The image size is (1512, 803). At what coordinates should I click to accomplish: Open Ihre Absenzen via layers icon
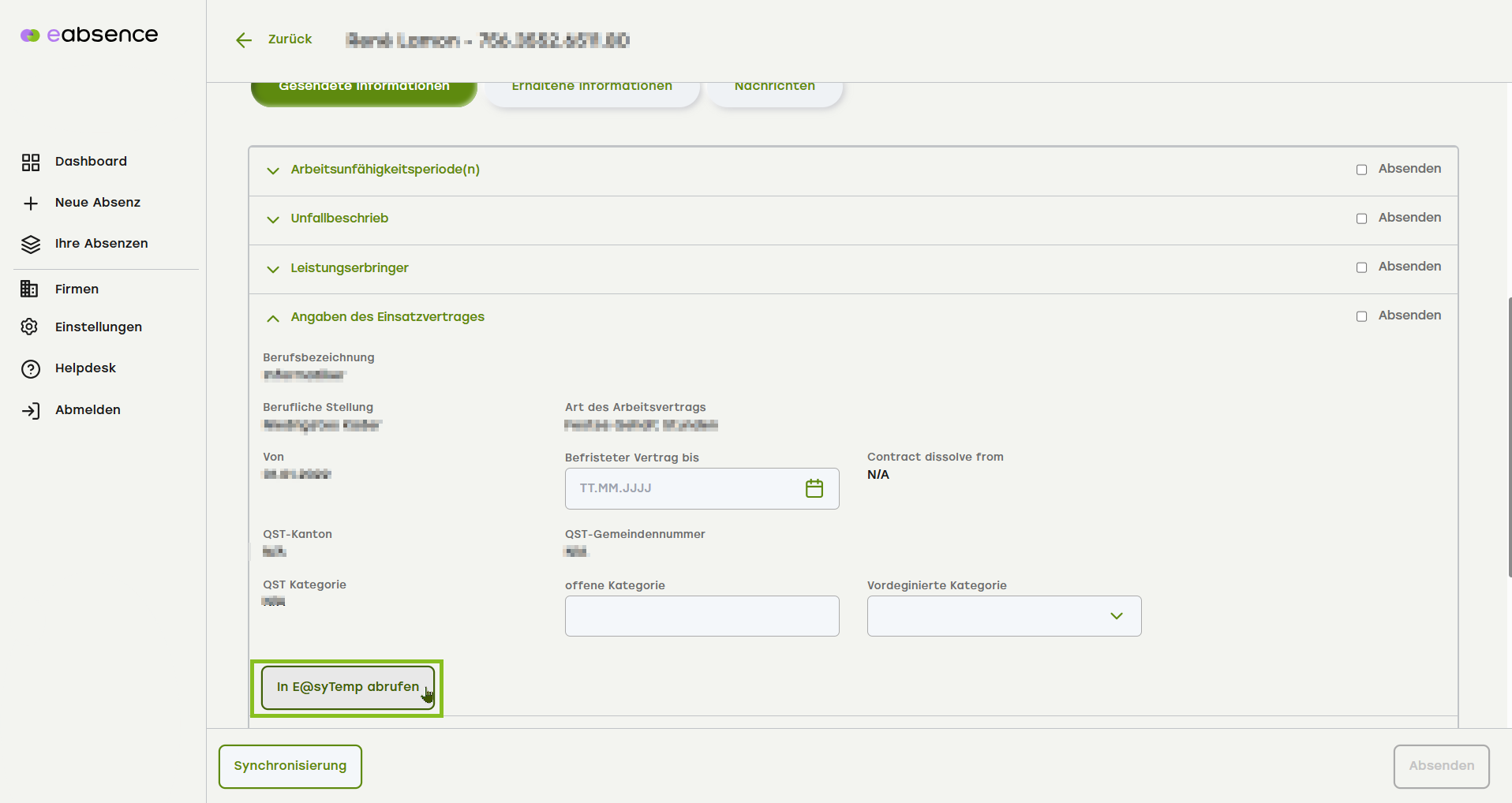coord(31,245)
